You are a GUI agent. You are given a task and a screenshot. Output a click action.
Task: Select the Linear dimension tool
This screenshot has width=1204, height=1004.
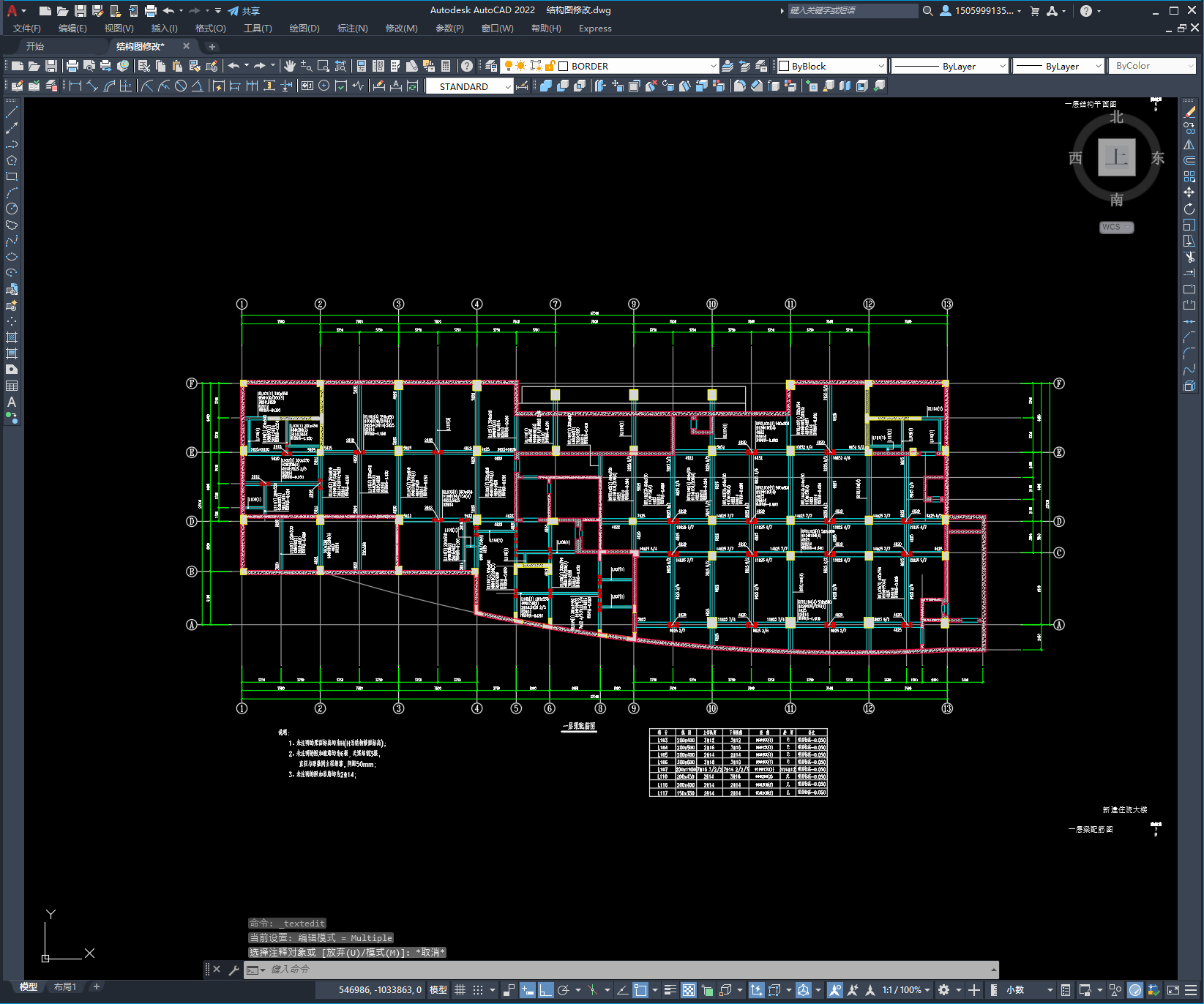pos(75,86)
